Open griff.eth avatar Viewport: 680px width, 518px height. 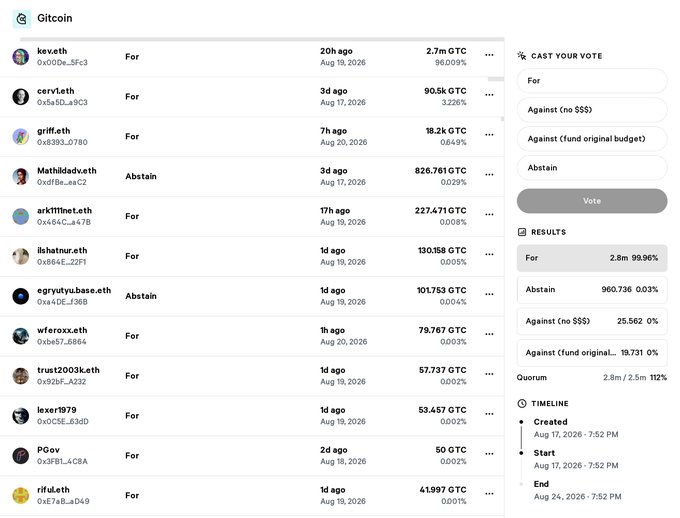coord(20,137)
